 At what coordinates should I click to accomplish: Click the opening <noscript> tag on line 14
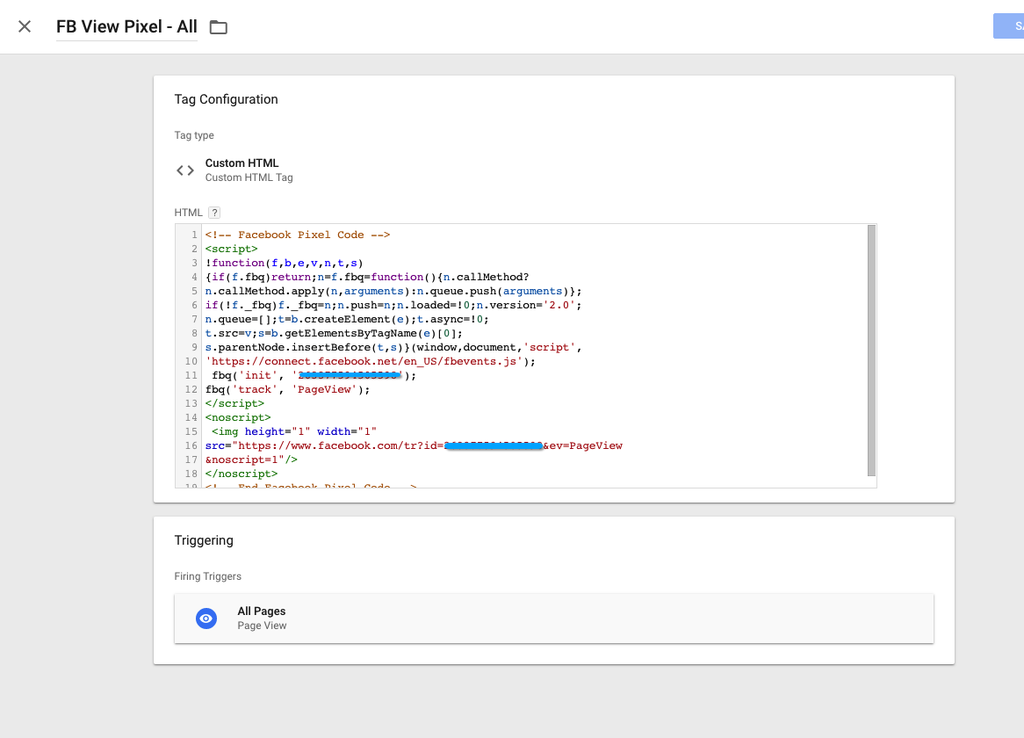238,417
